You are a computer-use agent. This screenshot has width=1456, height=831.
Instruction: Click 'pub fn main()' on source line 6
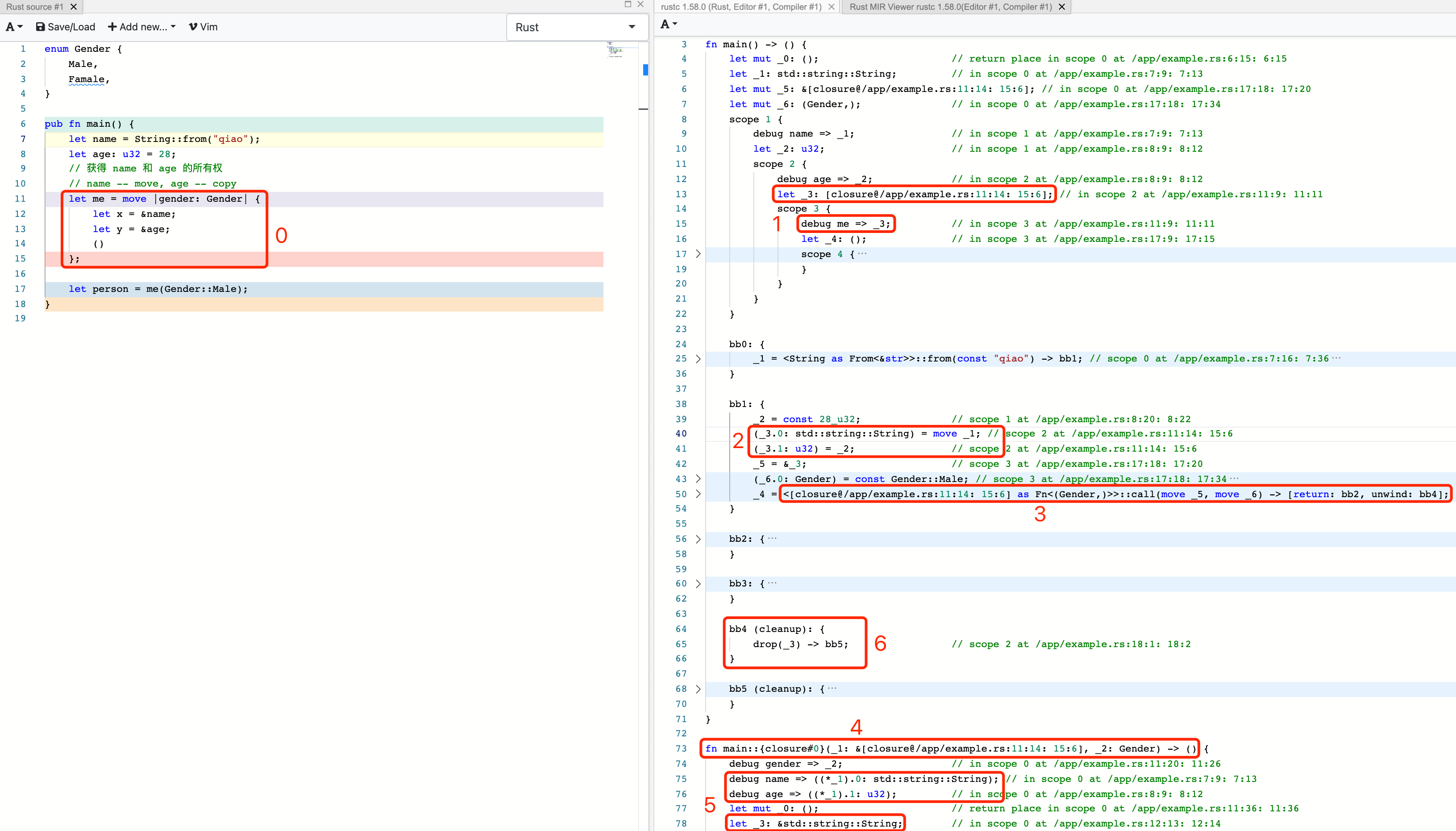click(x=89, y=124)
